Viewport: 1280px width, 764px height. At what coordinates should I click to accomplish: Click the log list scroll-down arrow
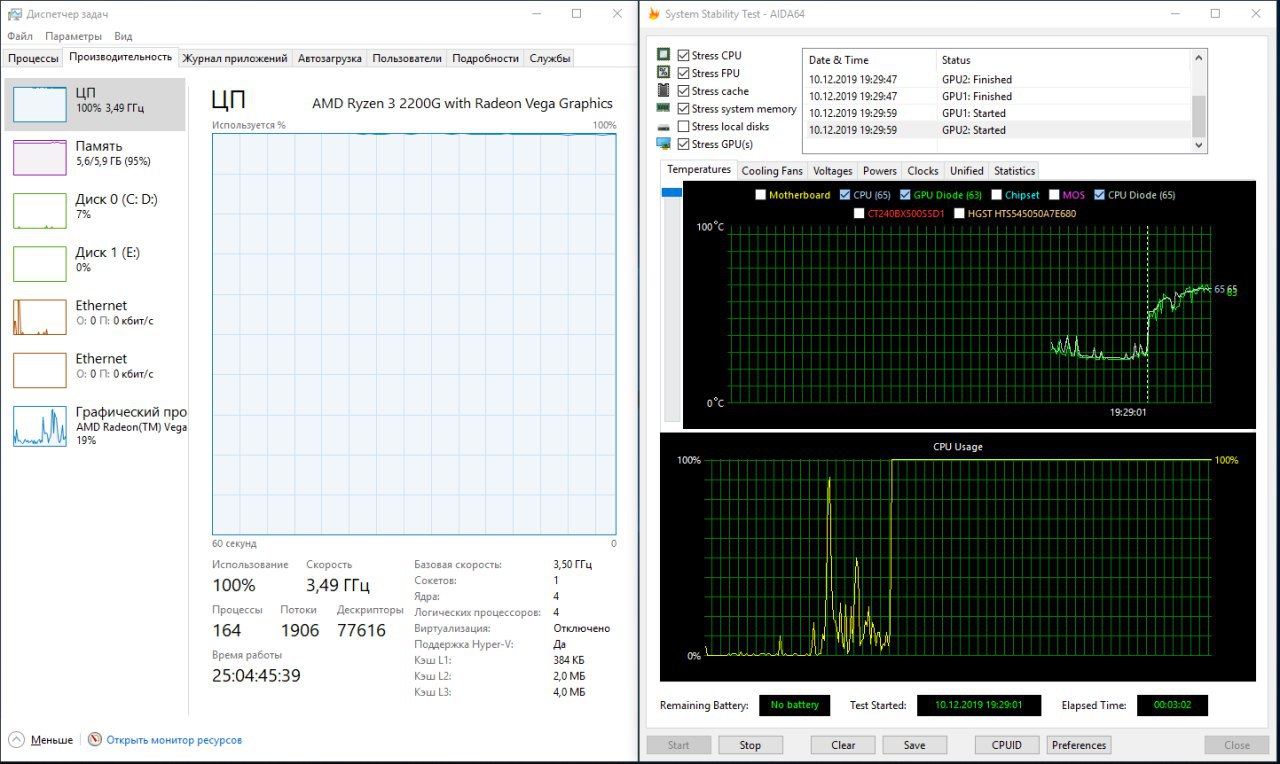coord(1200,145)
